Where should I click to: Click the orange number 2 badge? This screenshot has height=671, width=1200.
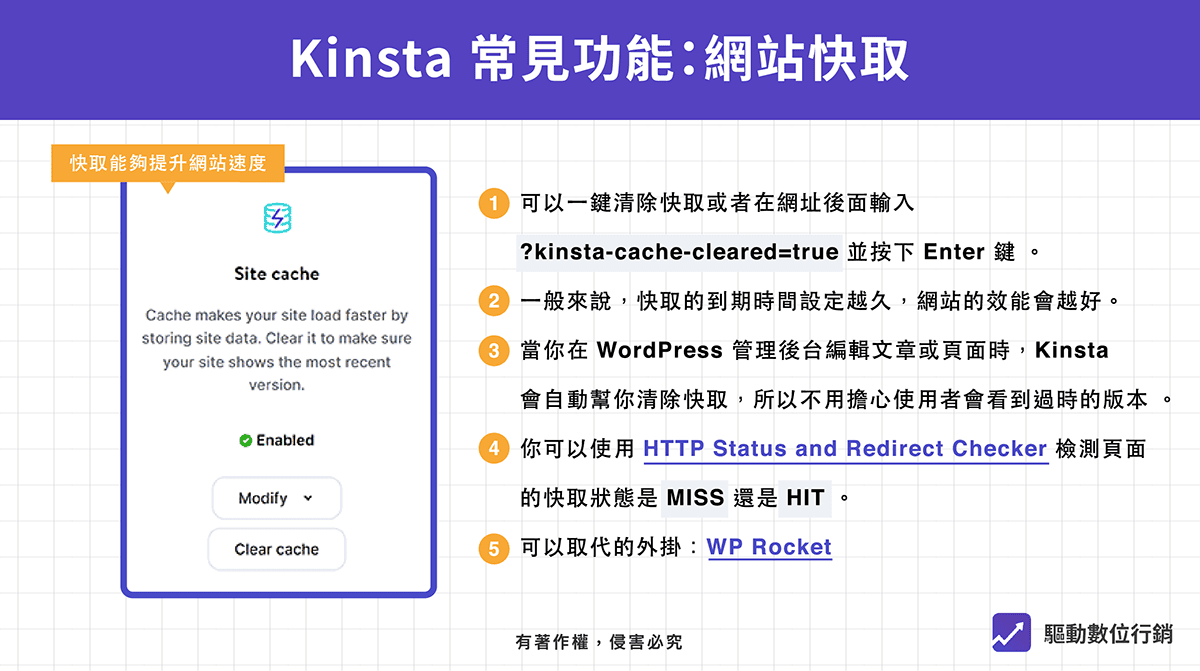pos(492,301)
